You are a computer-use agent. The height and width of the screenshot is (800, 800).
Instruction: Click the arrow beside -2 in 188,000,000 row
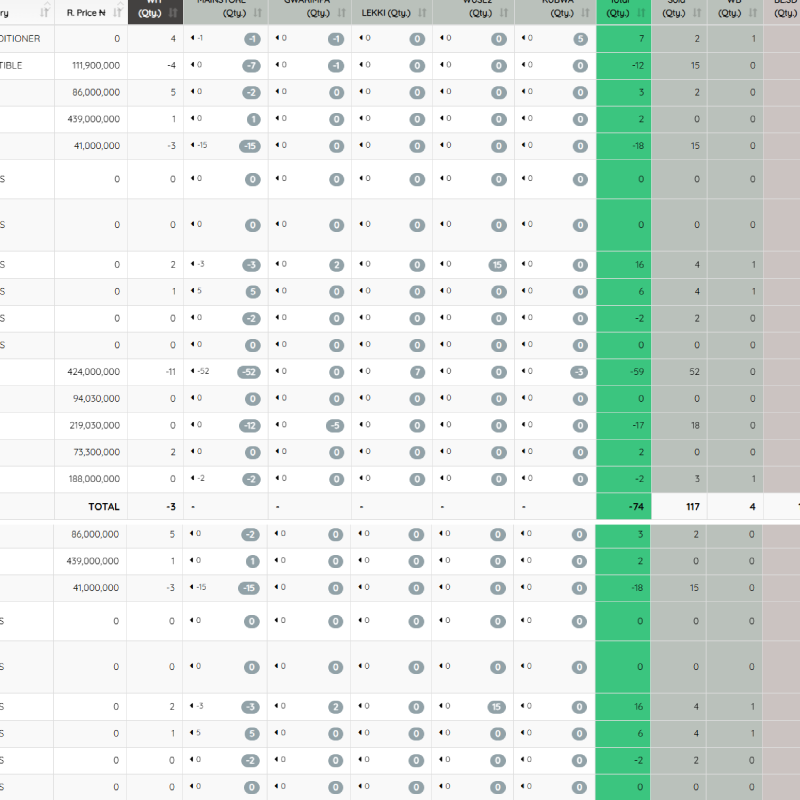193,478
